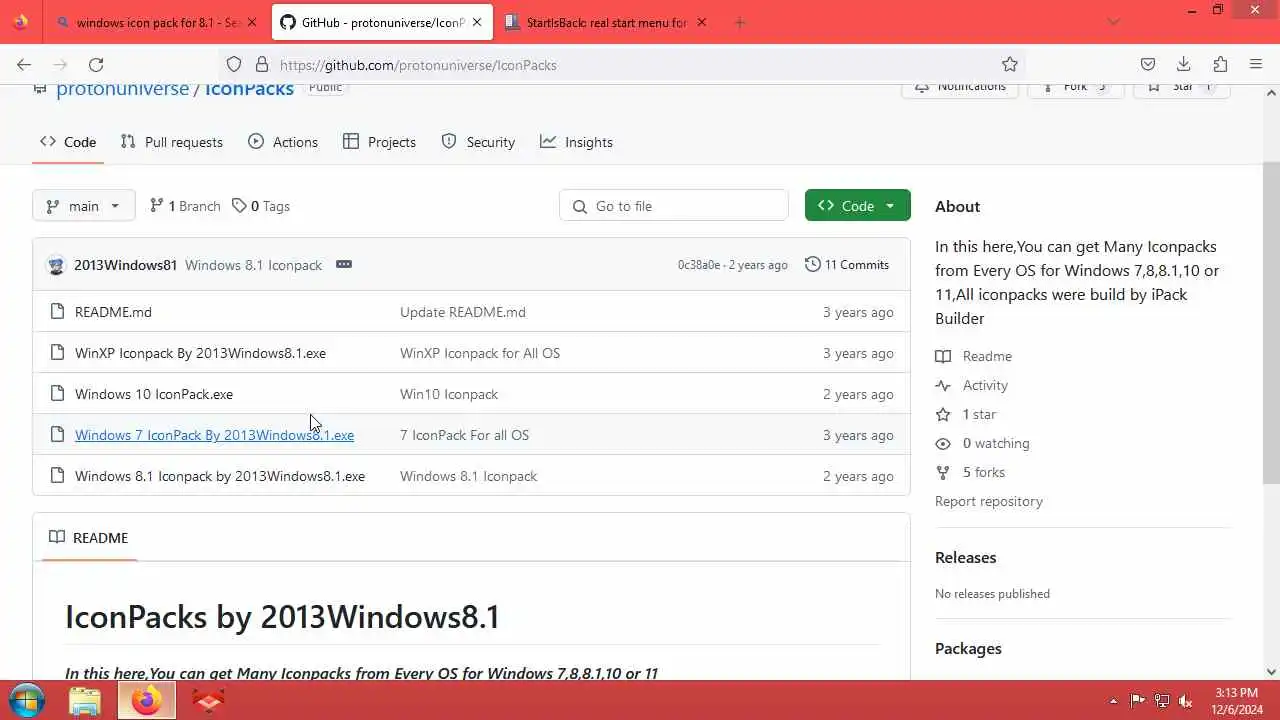Open the Pocket save icon

click(1148, 64)
